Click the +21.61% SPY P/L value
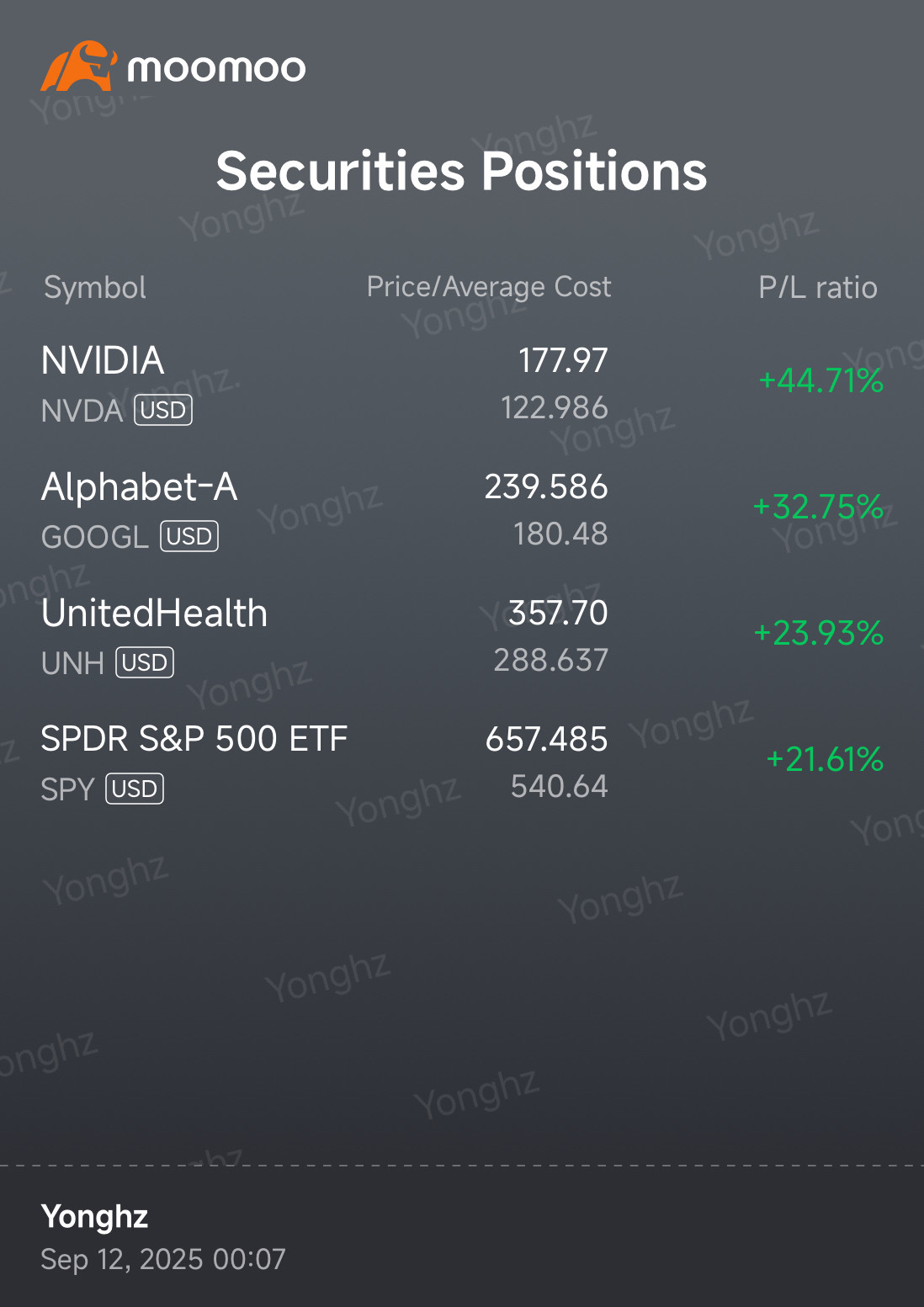The image size is (924, 1307). point(825,759)
